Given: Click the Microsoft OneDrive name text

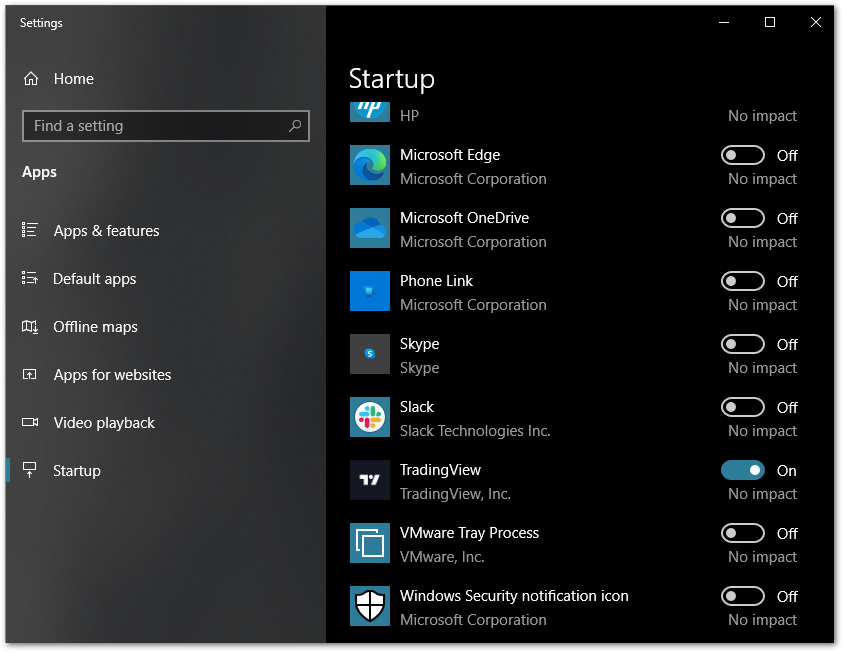Looking at the screenshot, I should click(465, 218).
